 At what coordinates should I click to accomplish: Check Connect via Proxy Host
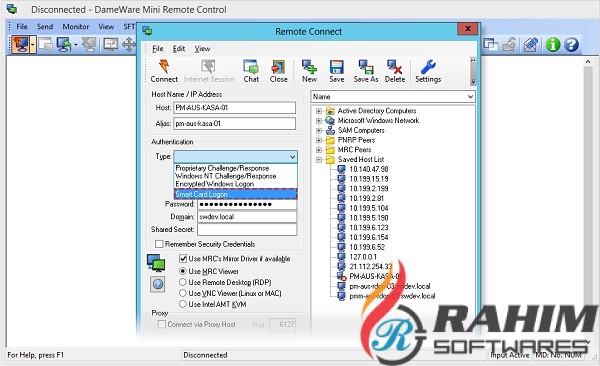click(x=162, y=324)
